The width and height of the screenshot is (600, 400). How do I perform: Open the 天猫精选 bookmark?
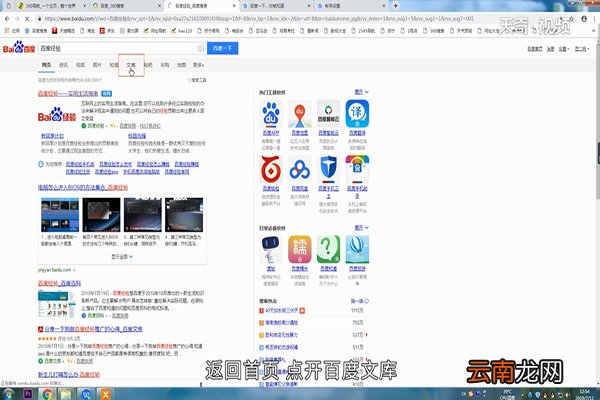tap(64, 31)
